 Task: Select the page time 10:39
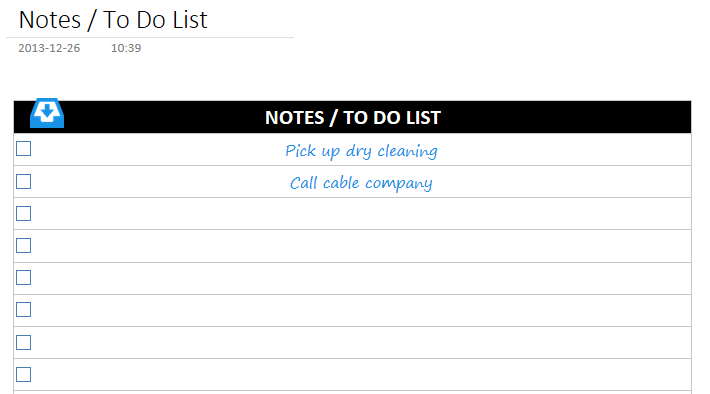coord(126,48)
